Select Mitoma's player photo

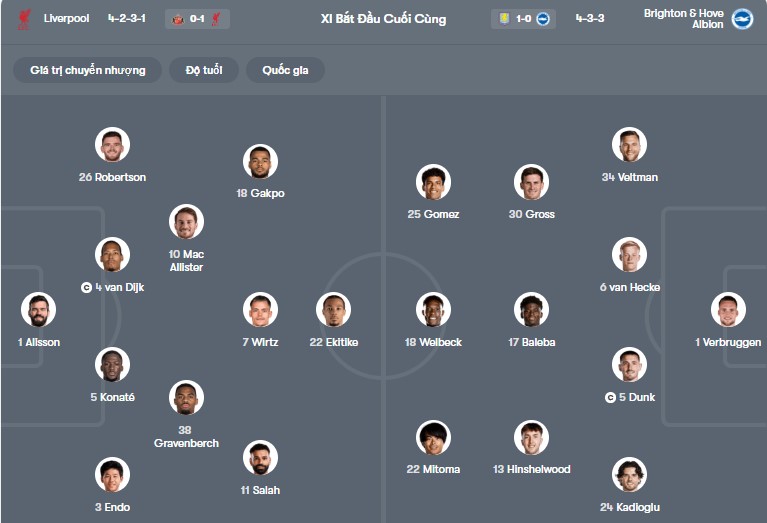434,437
